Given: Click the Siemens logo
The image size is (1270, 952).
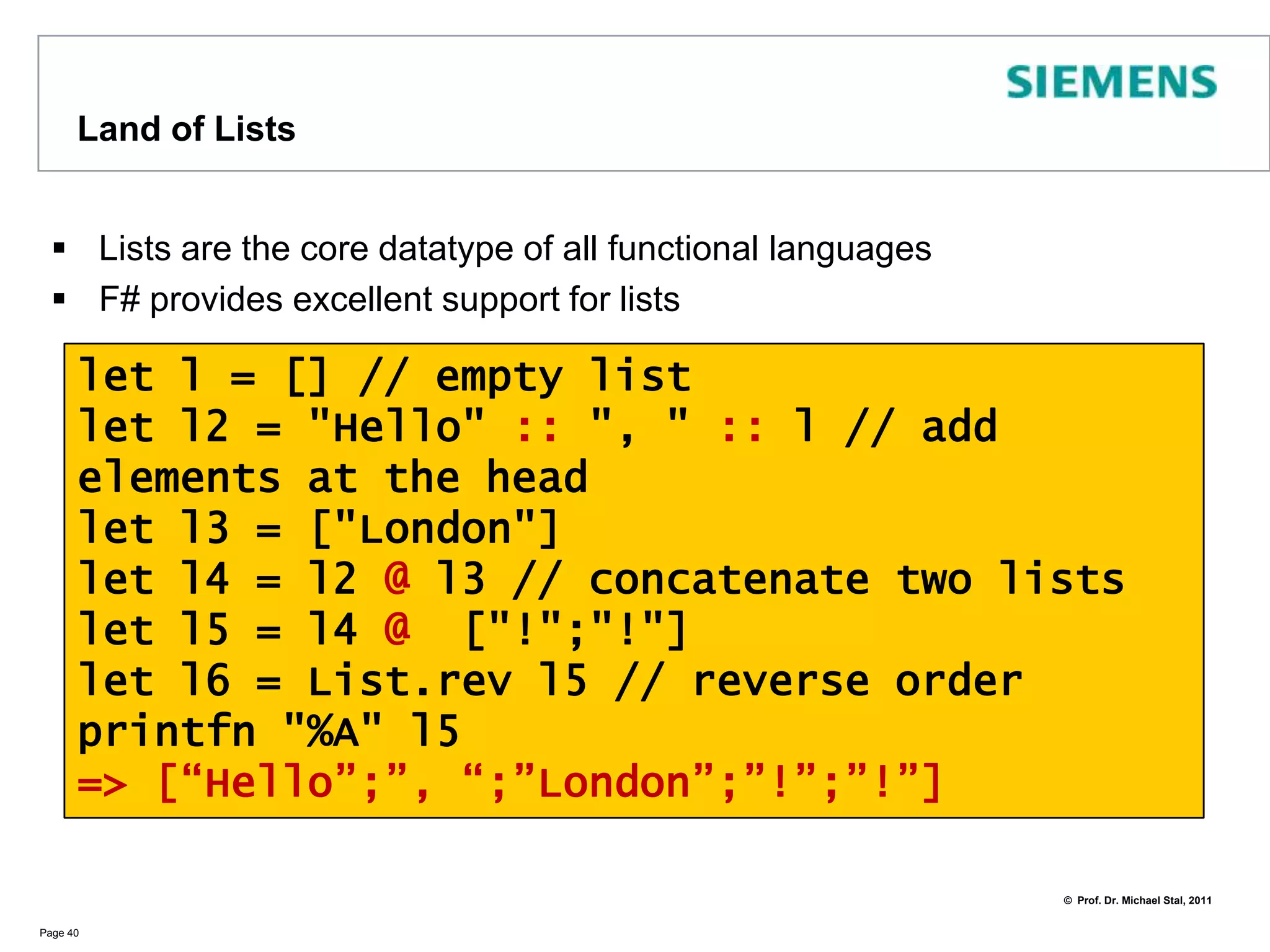Looking at the screenshot, I should click(x=1111, y=82).
